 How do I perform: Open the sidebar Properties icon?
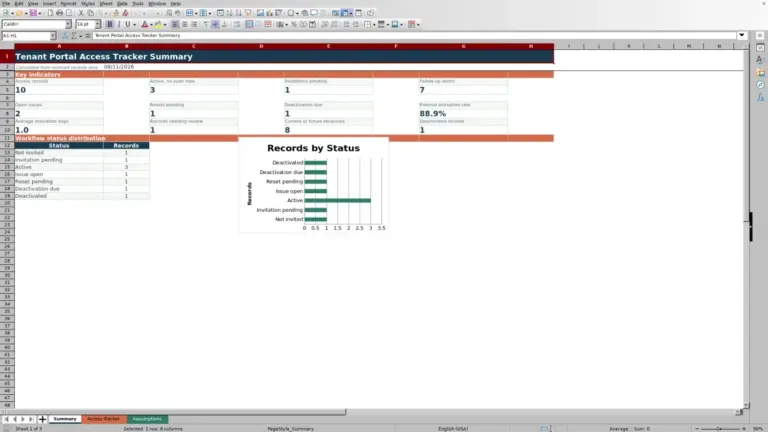click(x=760, y=48)
